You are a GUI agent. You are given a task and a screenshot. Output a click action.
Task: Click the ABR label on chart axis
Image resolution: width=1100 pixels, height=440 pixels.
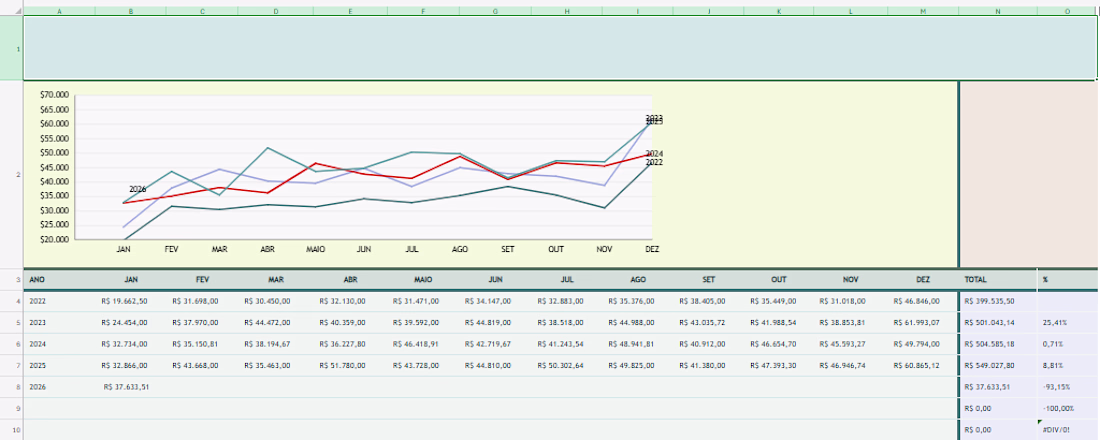pyautogui.click(x=267, y=249)
